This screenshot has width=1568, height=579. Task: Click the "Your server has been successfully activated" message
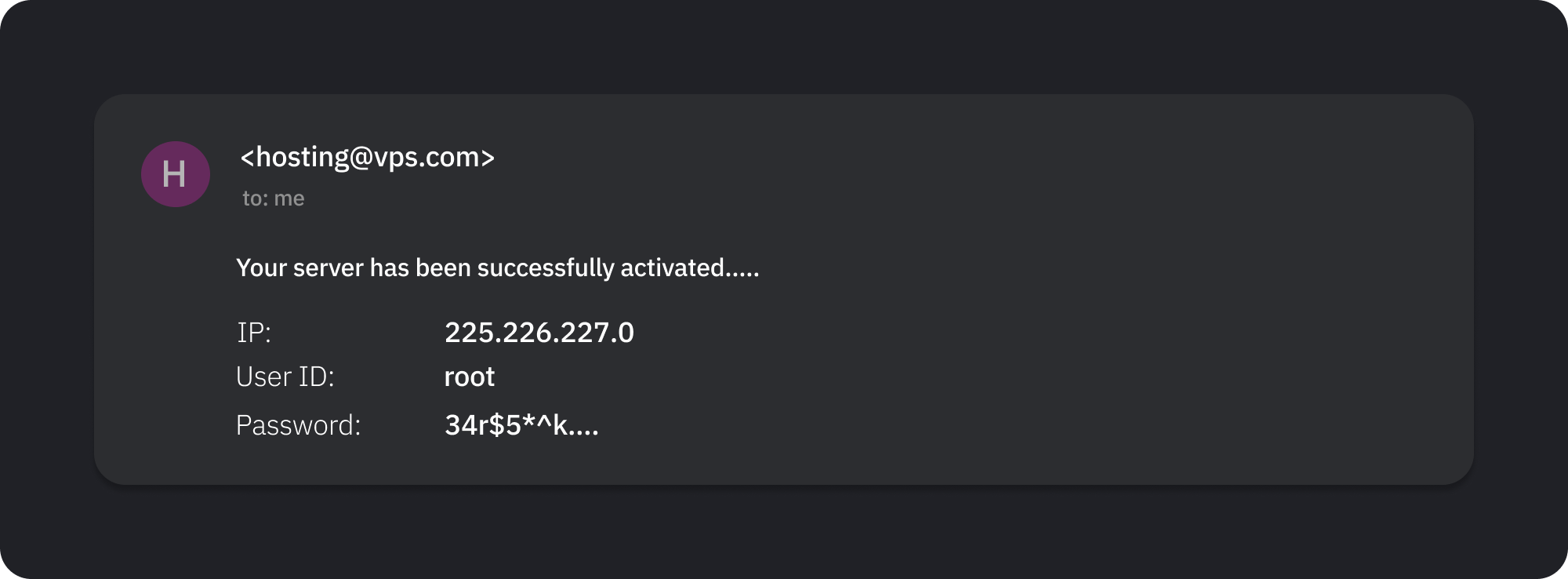497,268
